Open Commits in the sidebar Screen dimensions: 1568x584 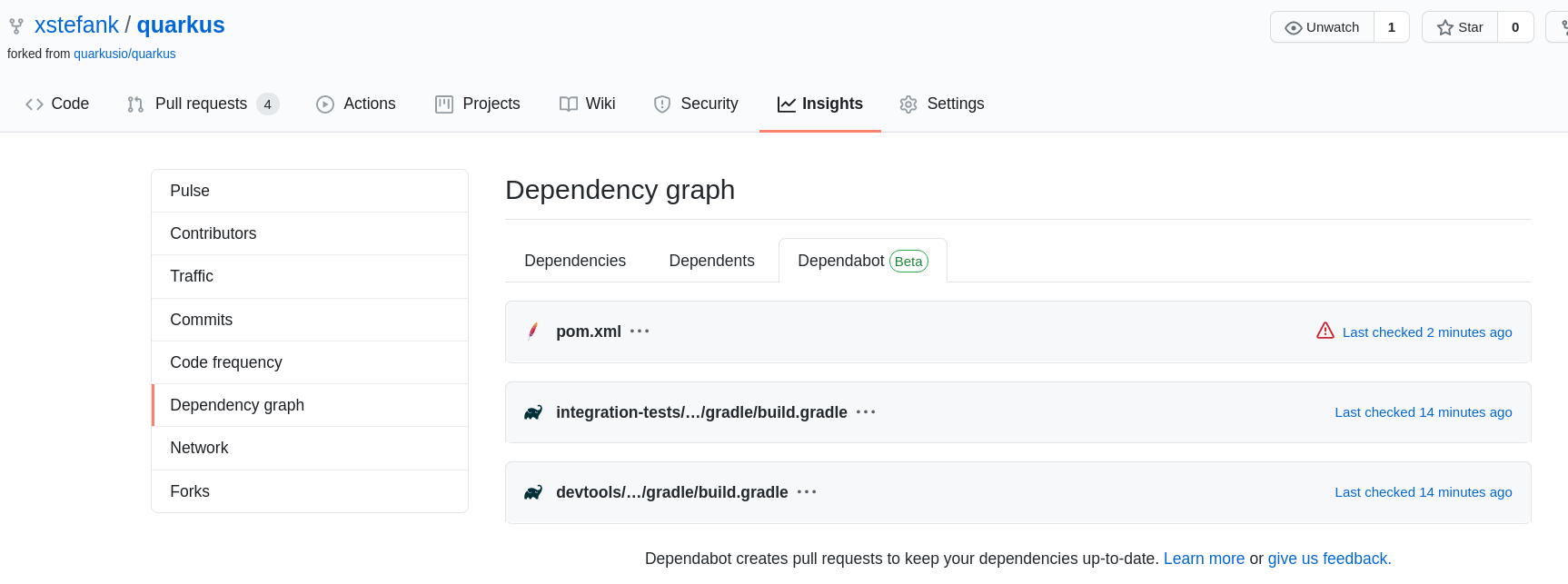click(x=310, y=320)
